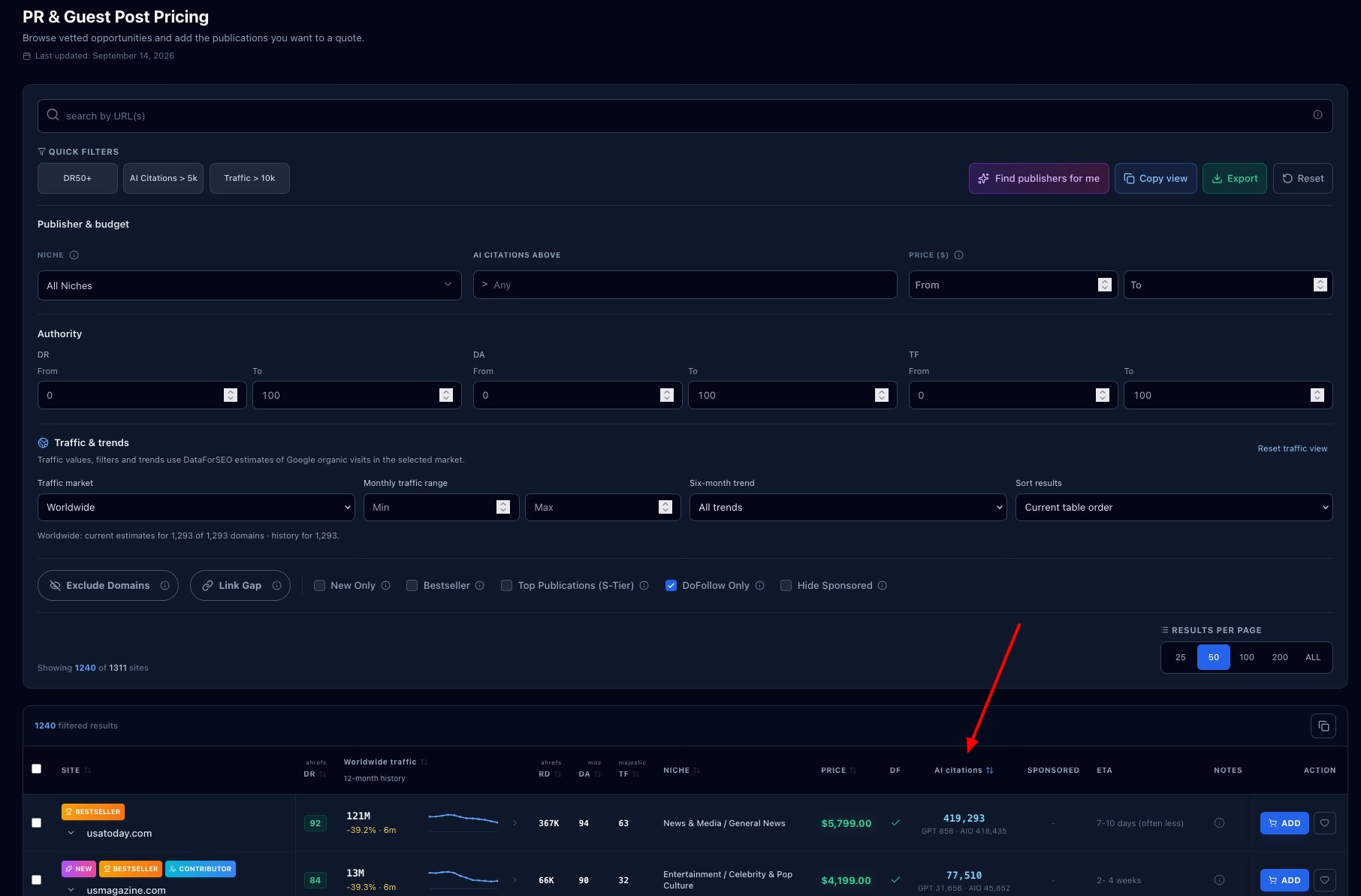Open notes info icon for usmagazine.com

coord(1219,880)
